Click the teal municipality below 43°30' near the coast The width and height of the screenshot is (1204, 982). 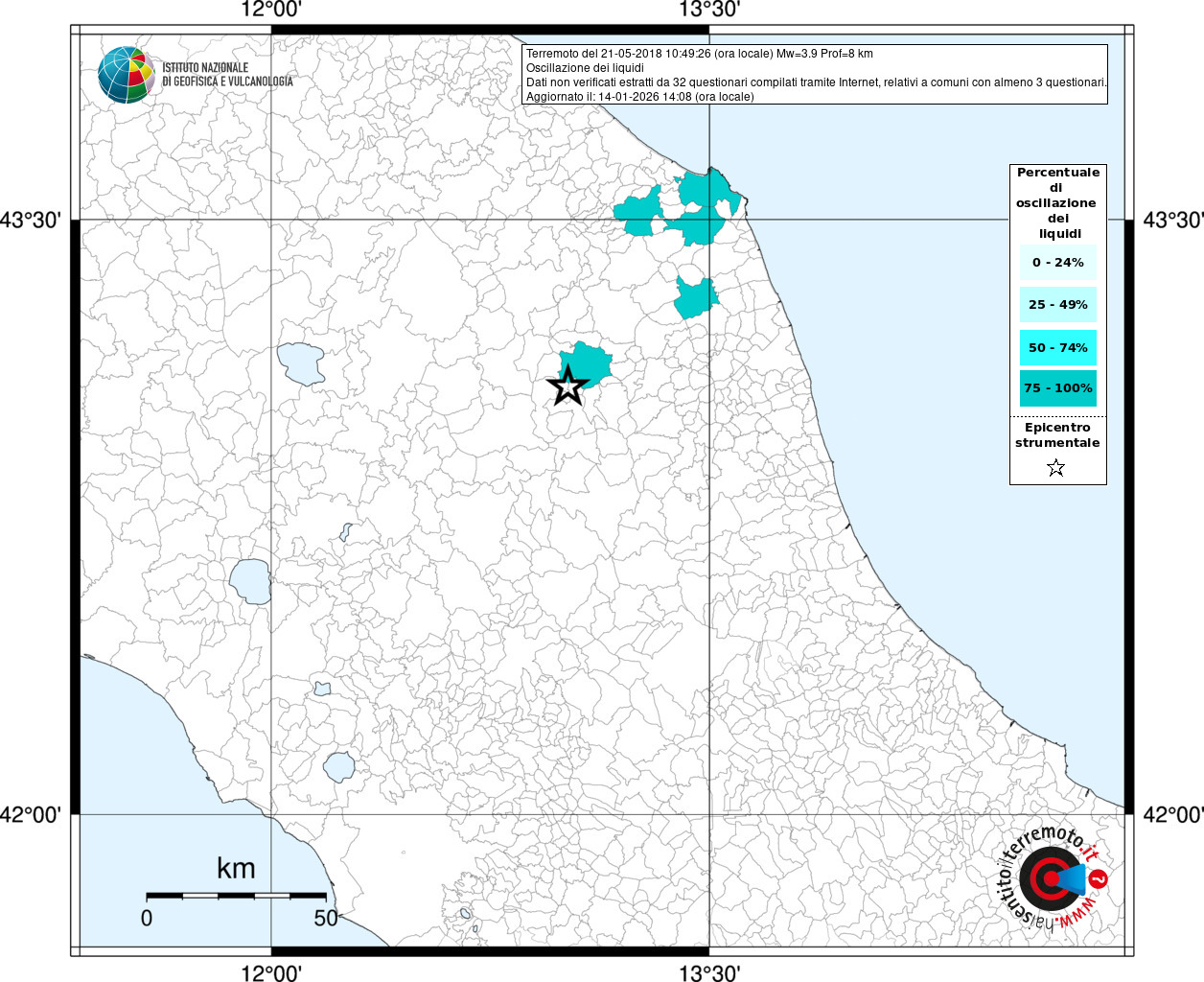(696, 297)
